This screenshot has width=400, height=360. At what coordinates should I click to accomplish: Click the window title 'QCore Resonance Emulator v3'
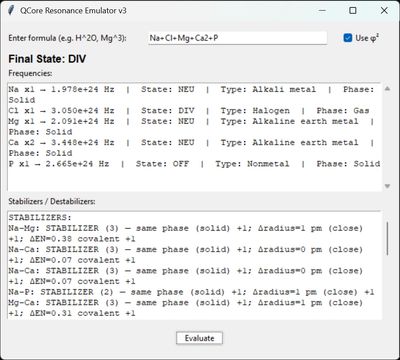pos(73,11)
